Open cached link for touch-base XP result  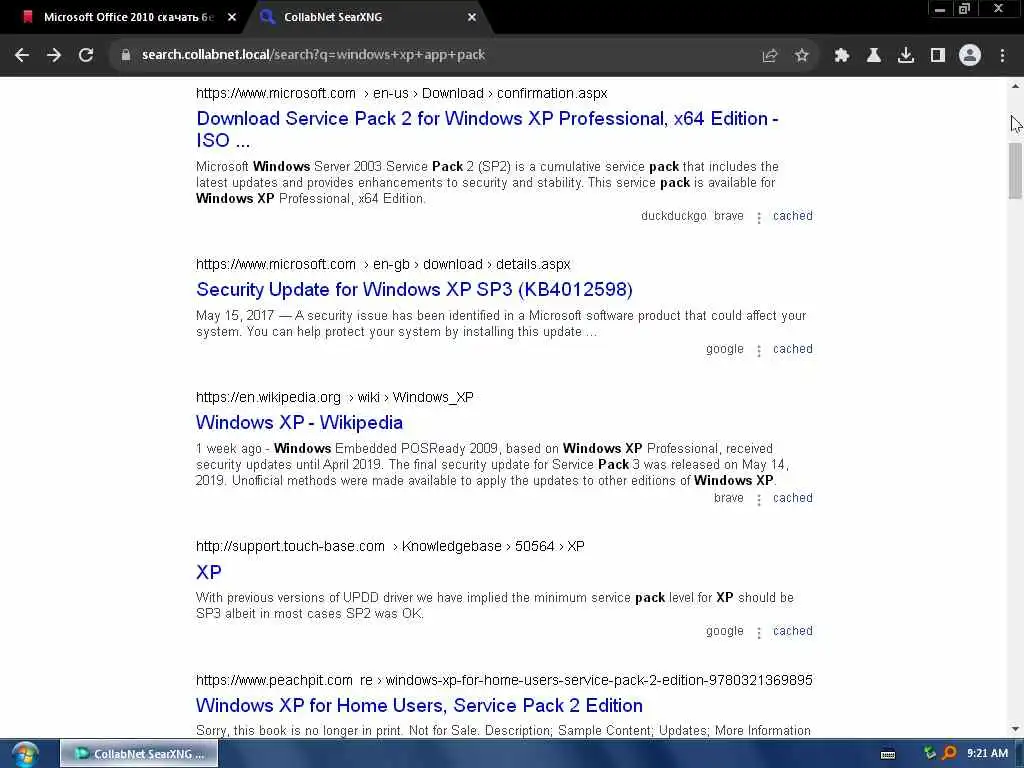[x=793, y=632]
